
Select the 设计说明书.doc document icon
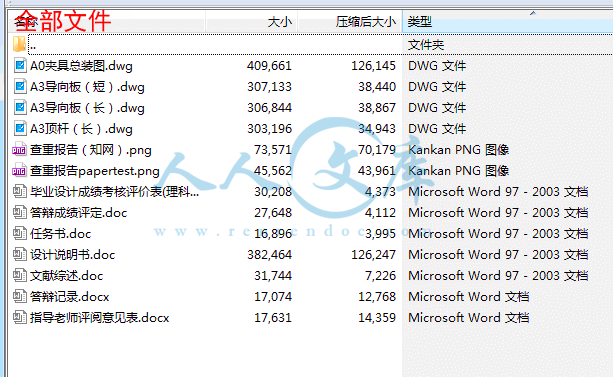(x=20, y=255)
